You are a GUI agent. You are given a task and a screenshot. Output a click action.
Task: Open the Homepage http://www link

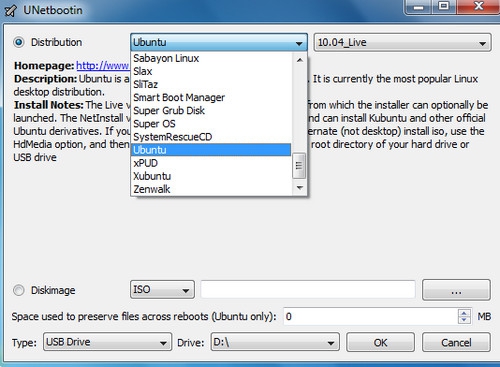click(x=103, y=66)
